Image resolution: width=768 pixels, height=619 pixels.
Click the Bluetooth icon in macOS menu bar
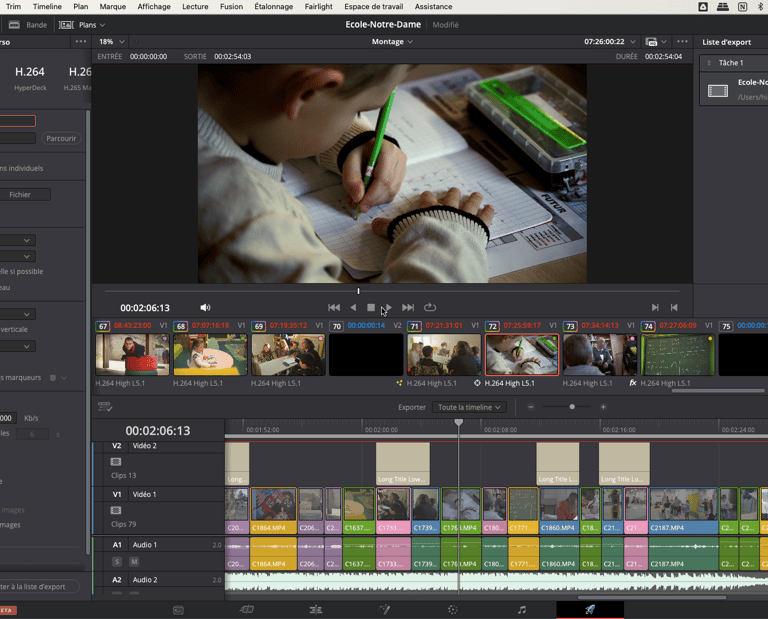coord(761,7)
